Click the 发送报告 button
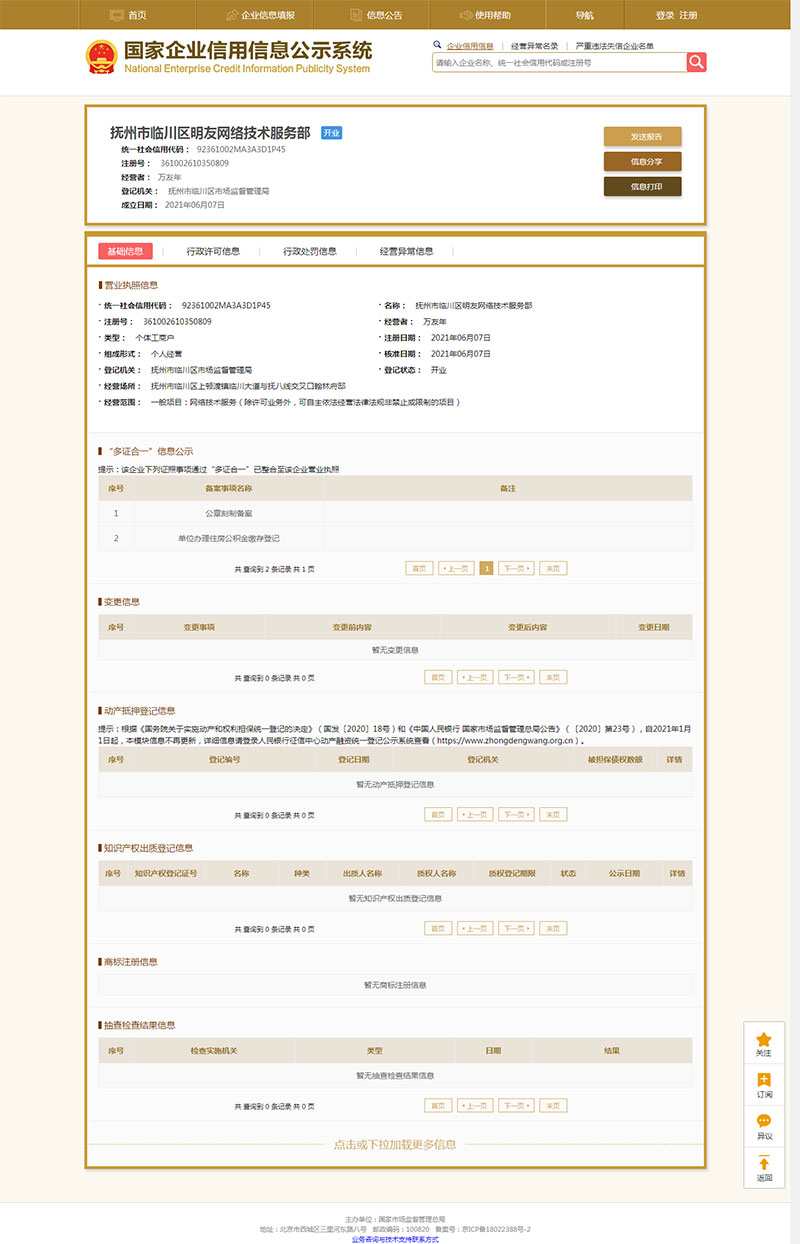The image size is (800, 1244). (642, 136)
